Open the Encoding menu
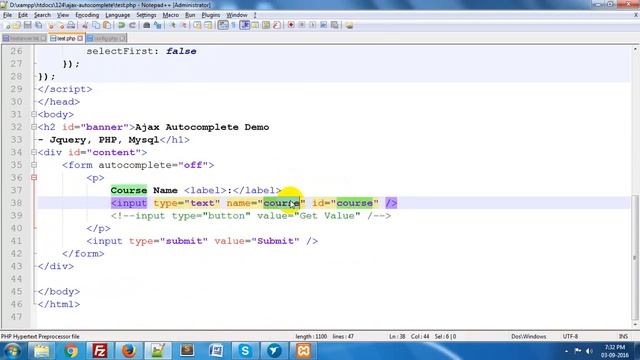640x360 pixels. (x=87, y=15)
